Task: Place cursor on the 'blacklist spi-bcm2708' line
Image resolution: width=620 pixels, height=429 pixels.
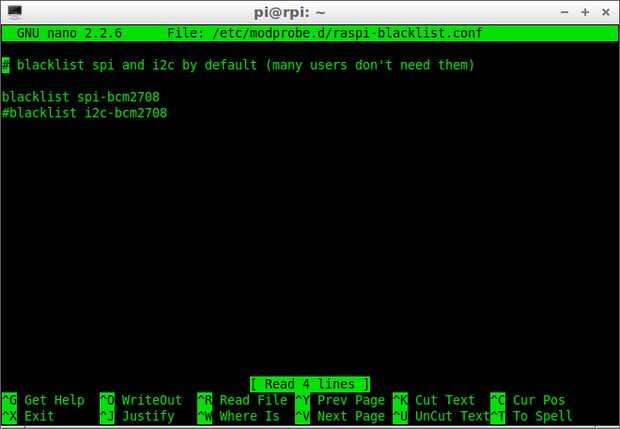Action: click(81, 97)
